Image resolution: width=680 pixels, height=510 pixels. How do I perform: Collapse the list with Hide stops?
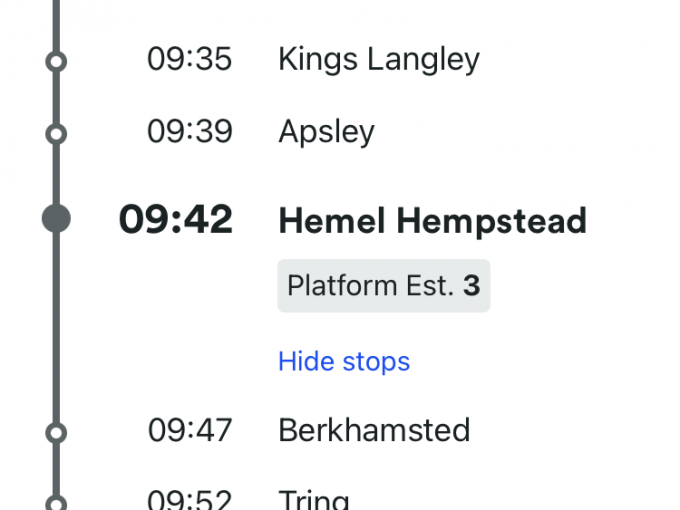(x=344, y=361)
